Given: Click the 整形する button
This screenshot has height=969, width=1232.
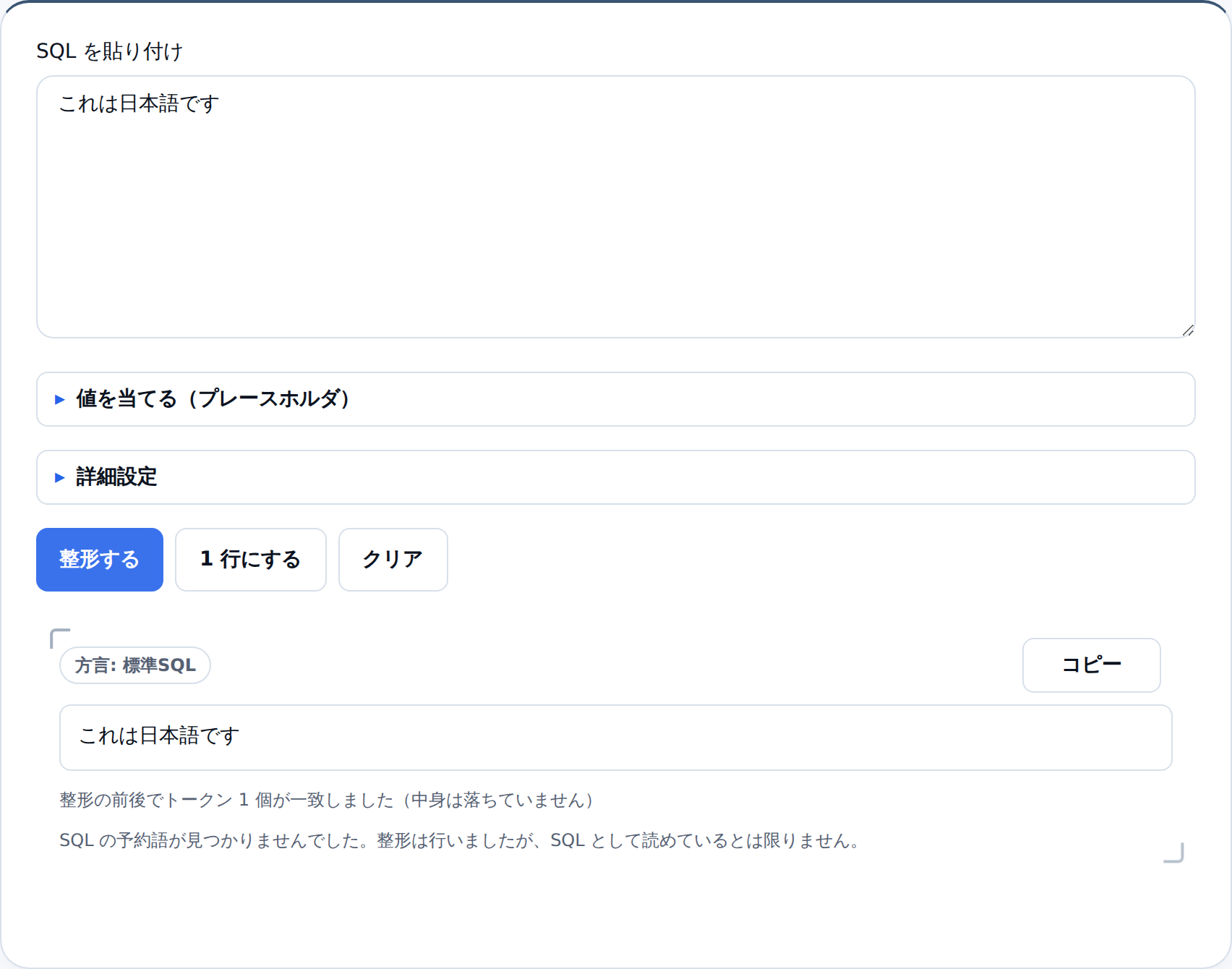Looking at the screenshot, I should pyautogui.click(x=100, y=560).
